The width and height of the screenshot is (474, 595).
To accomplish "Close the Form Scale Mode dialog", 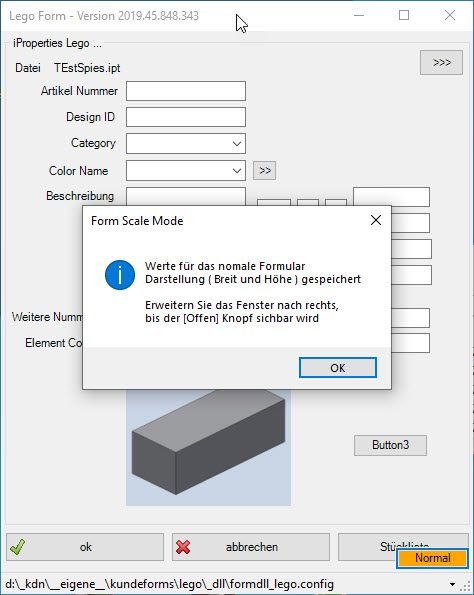I will tap(376, 220).
